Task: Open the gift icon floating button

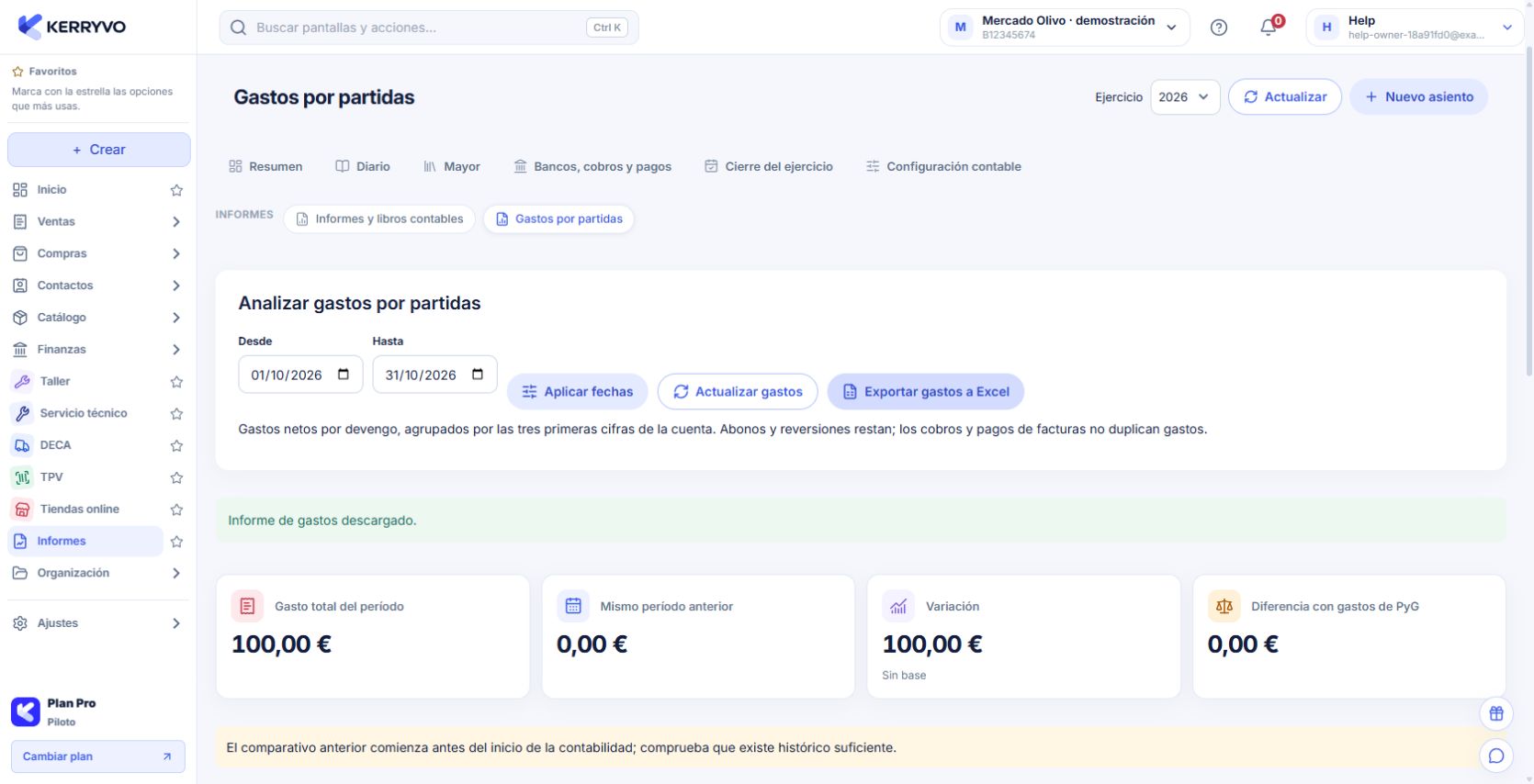Action: [1496, 713]
